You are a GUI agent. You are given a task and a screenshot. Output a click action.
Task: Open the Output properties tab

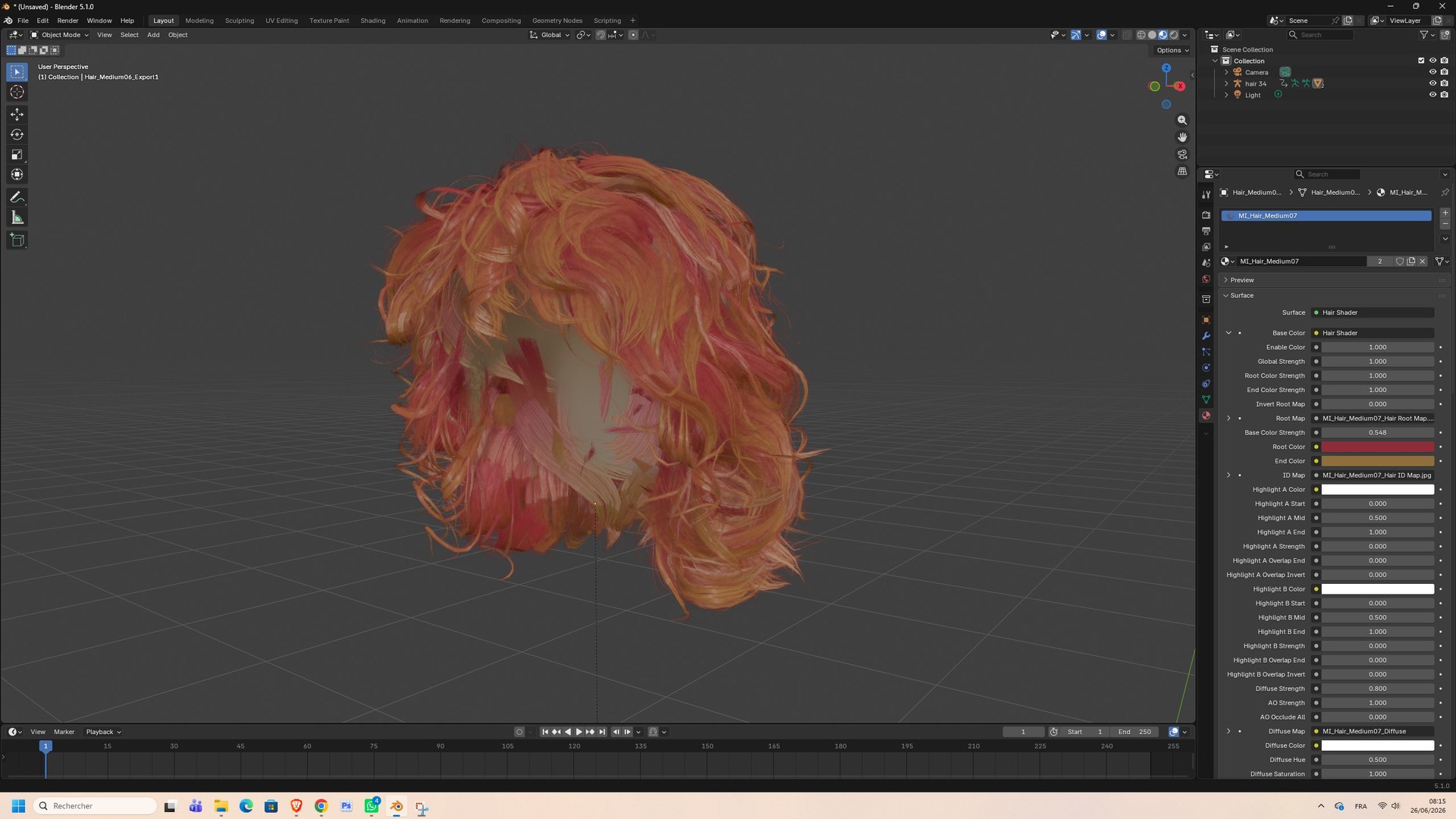coord(1206,231)
